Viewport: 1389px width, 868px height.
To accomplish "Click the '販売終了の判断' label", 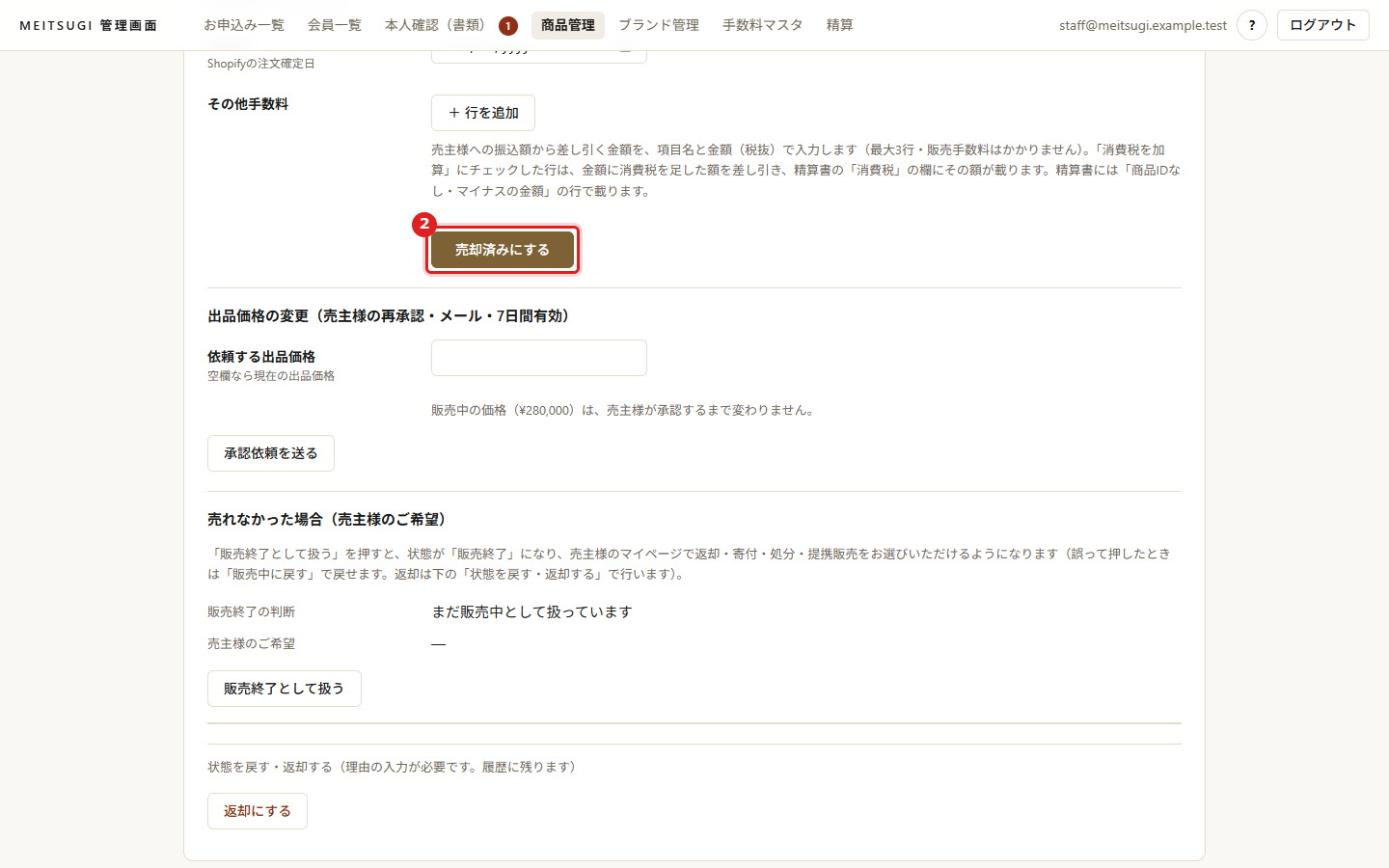I will (252, 612).
